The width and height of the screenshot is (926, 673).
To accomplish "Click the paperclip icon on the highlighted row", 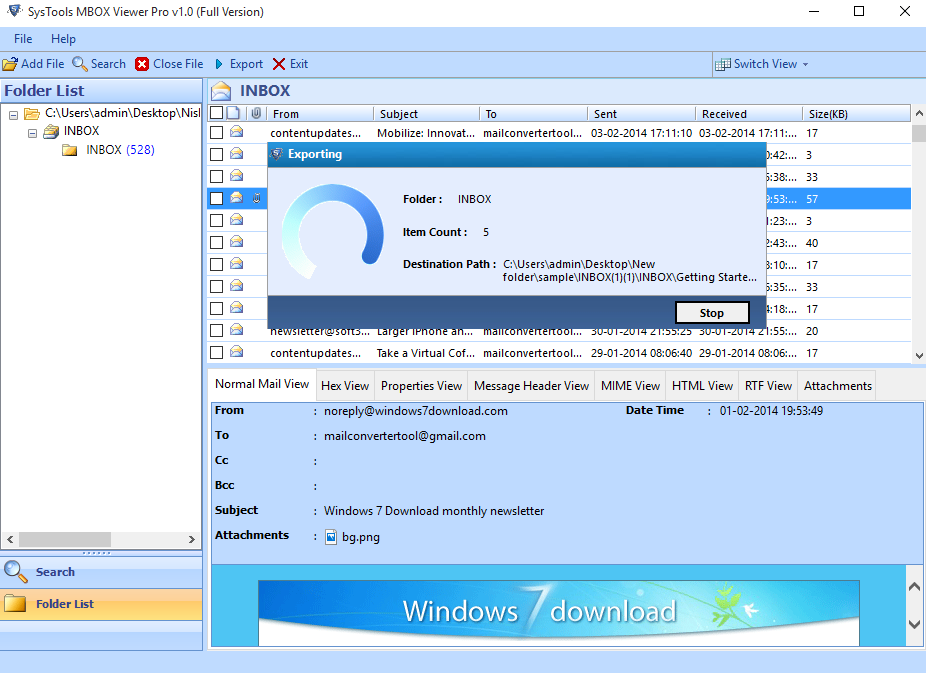I will [x=256, y=198].
